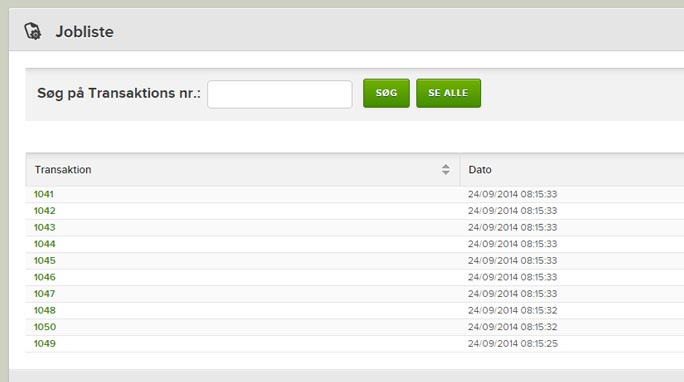Sort by Transaktion column arrows
Screen dimensions: 684x382
(445, 170)
